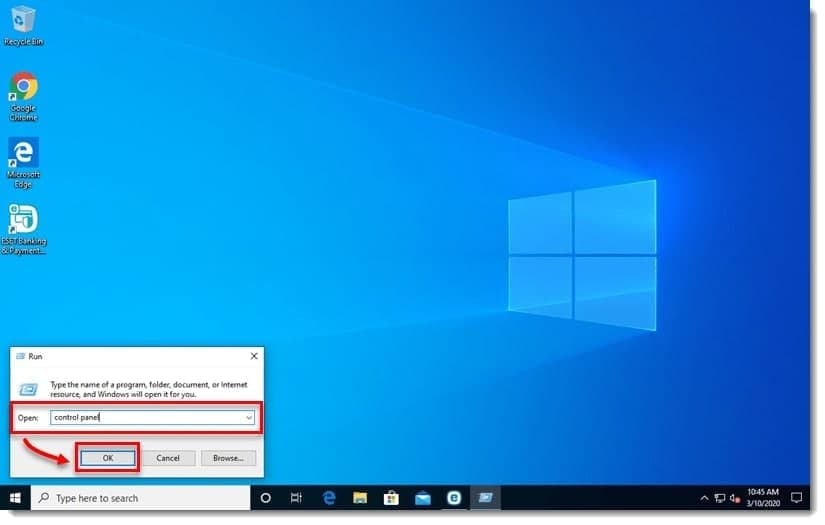Viewport: 825px width, 525px height.
Task: Open Microsoft Store from the taskbar
Action: [391, 497]
